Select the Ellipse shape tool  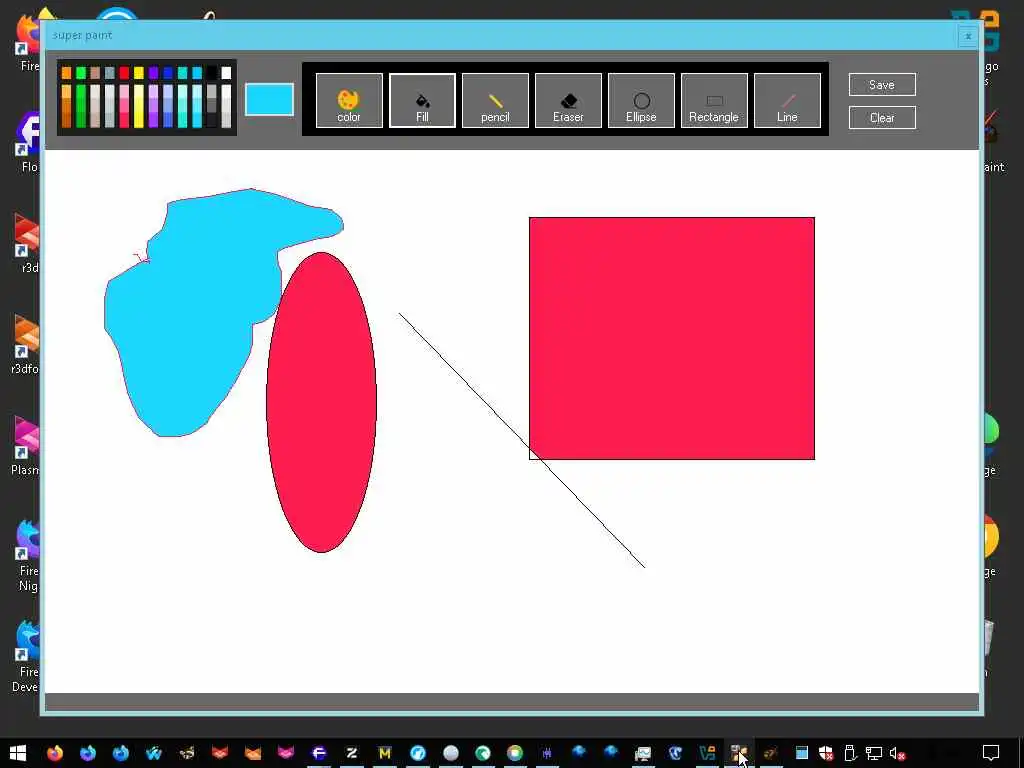pos(641,101)
